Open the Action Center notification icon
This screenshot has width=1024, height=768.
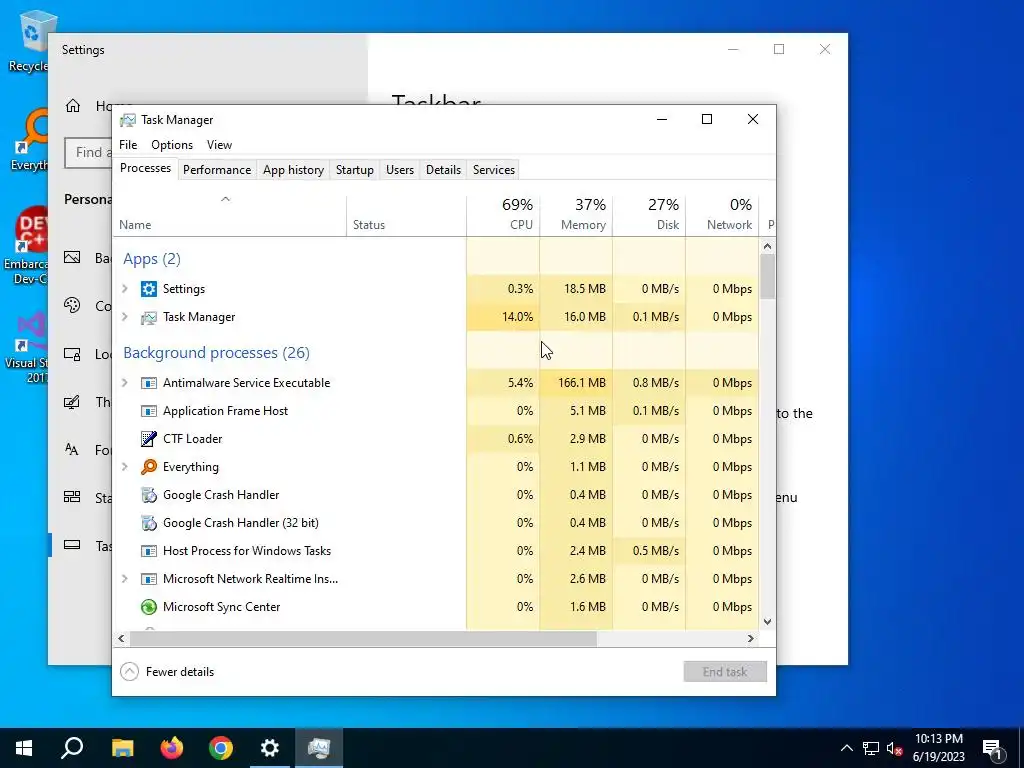tap(993, 748)
